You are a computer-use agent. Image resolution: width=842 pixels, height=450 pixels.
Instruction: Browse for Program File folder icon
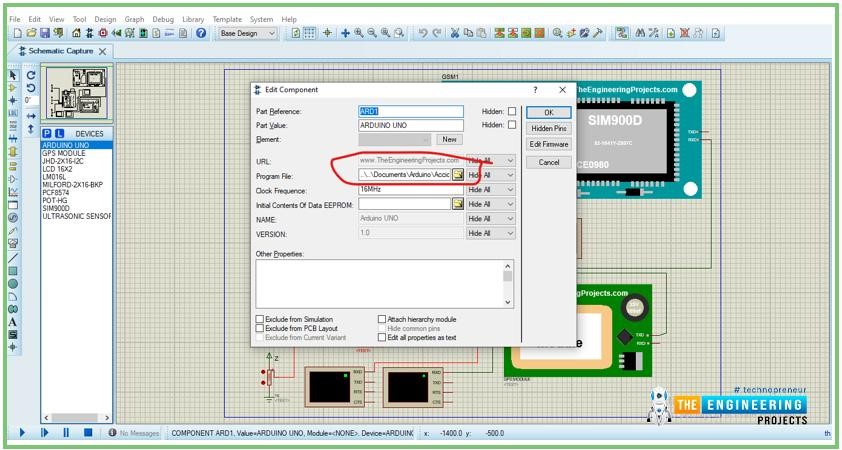458,175
